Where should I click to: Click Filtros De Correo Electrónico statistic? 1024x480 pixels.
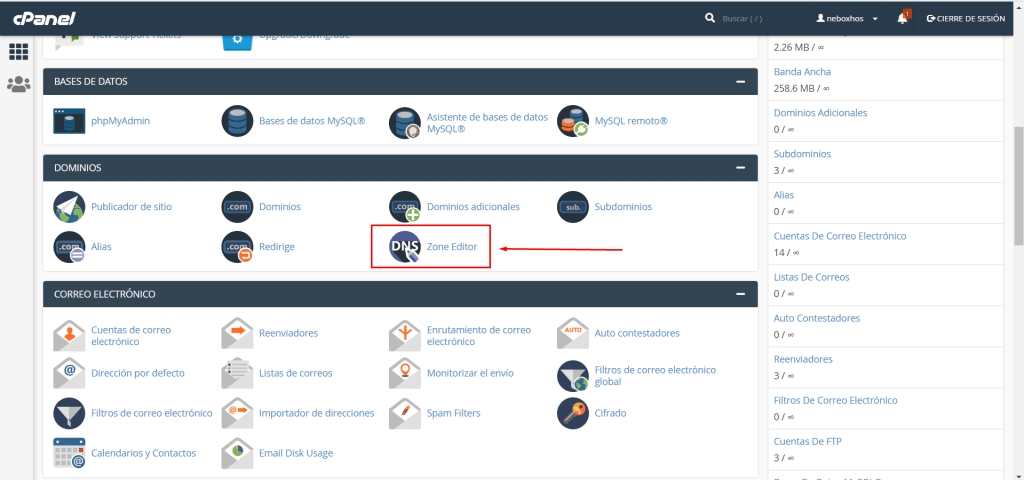point(836,401)
